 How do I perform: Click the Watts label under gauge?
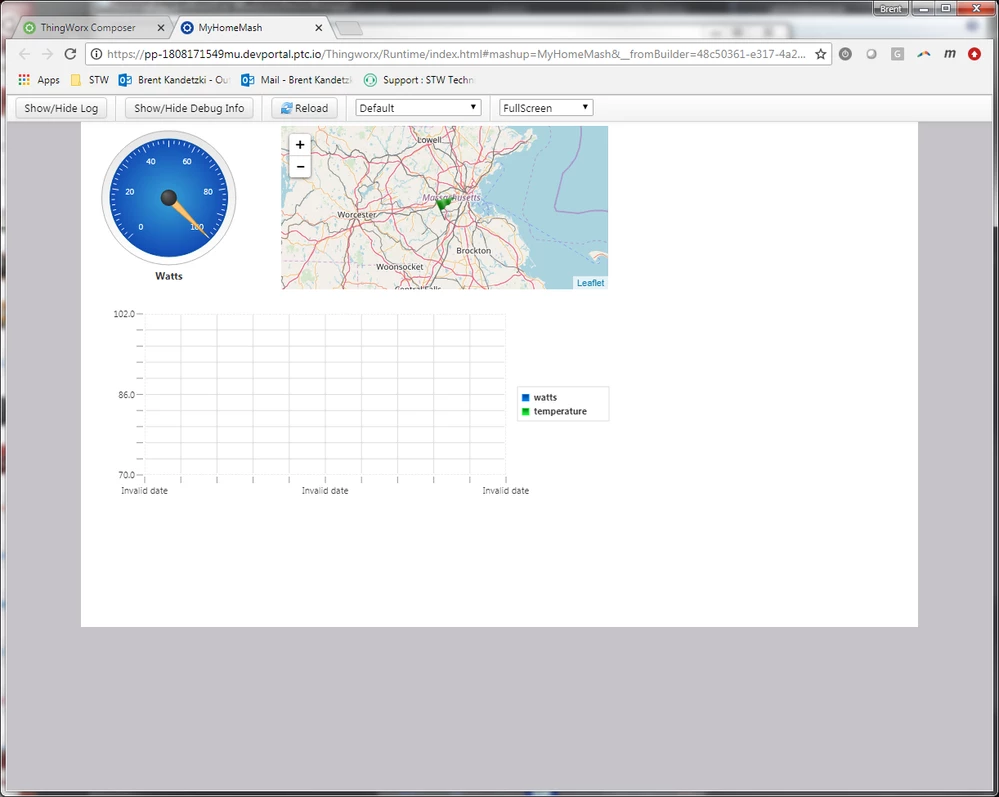pos(169,276)
